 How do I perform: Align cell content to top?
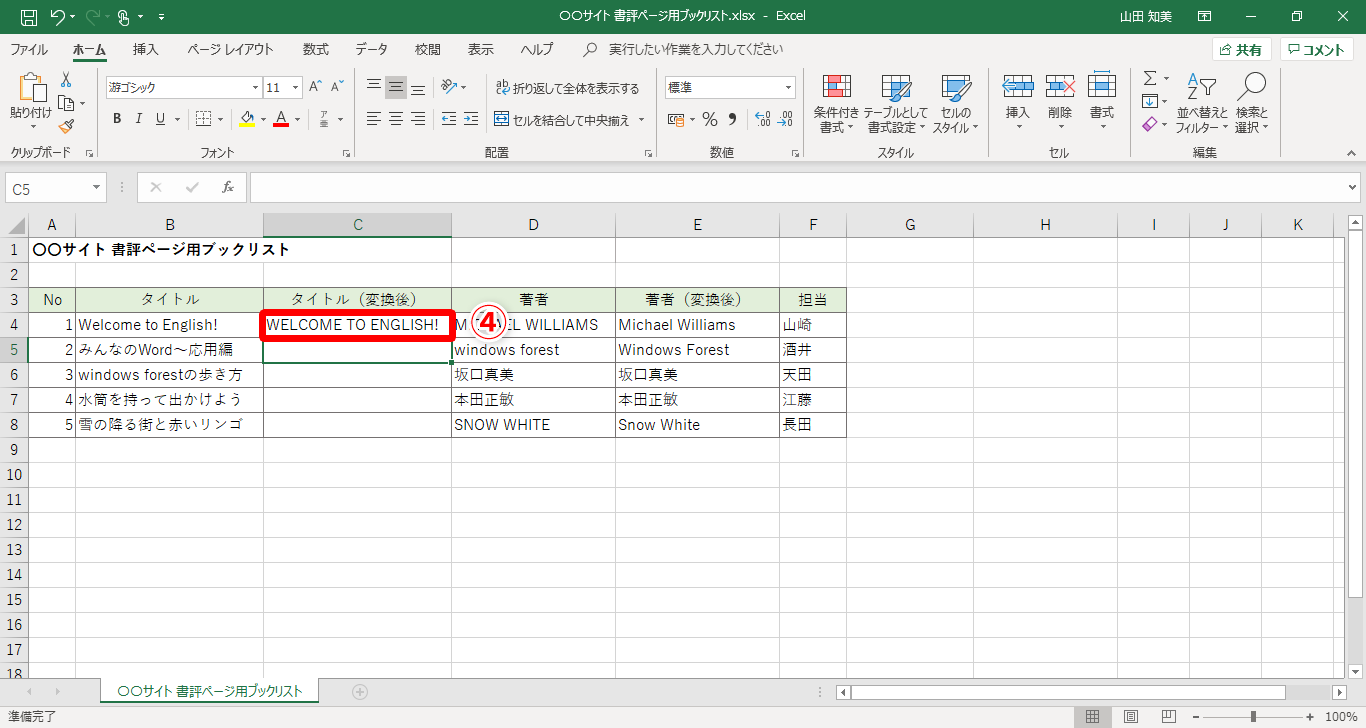pos(374,87)
